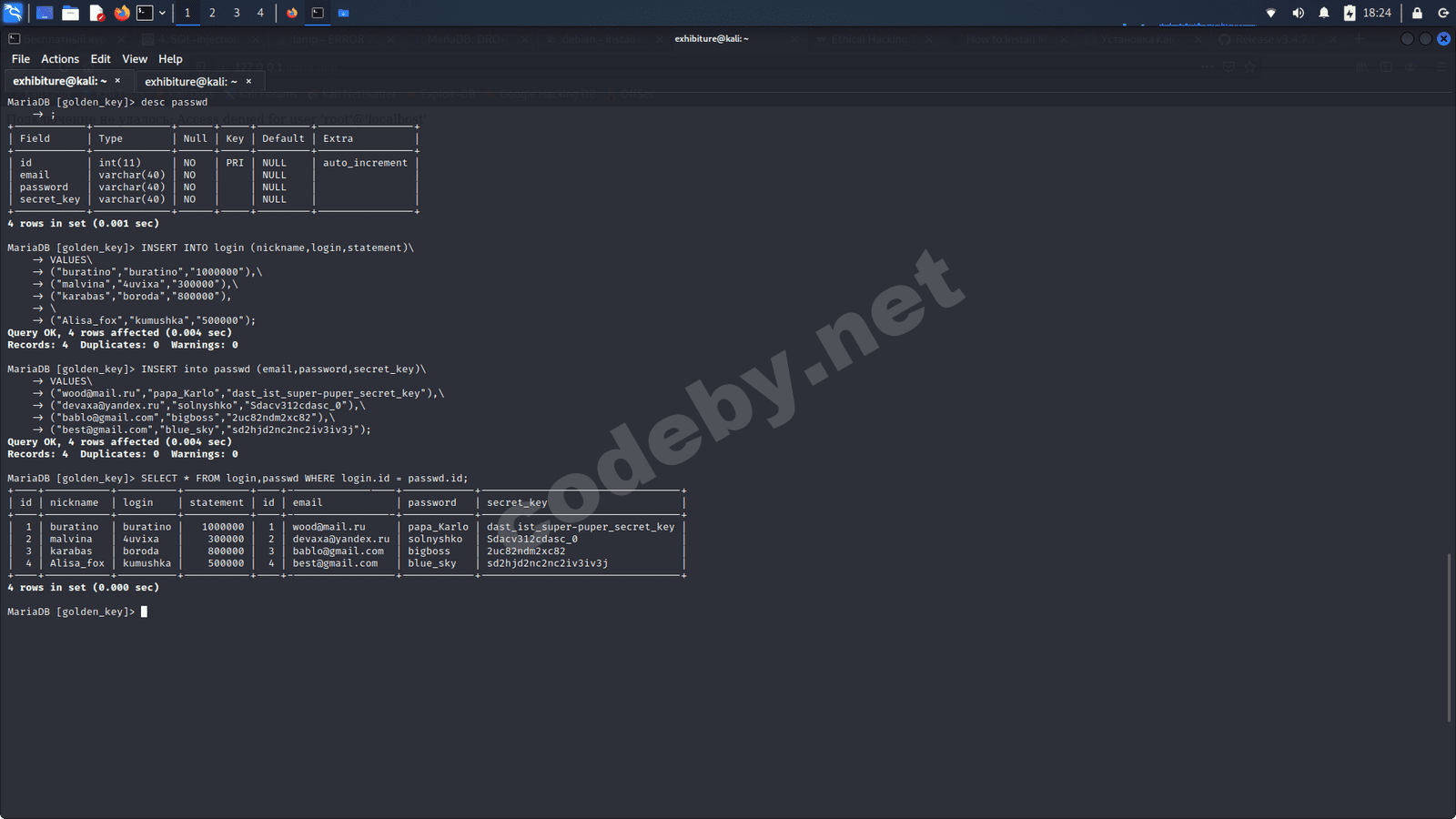Click 'Alisa_fox' in the result table
This screenshot has height=819, width=1456.
77,563
